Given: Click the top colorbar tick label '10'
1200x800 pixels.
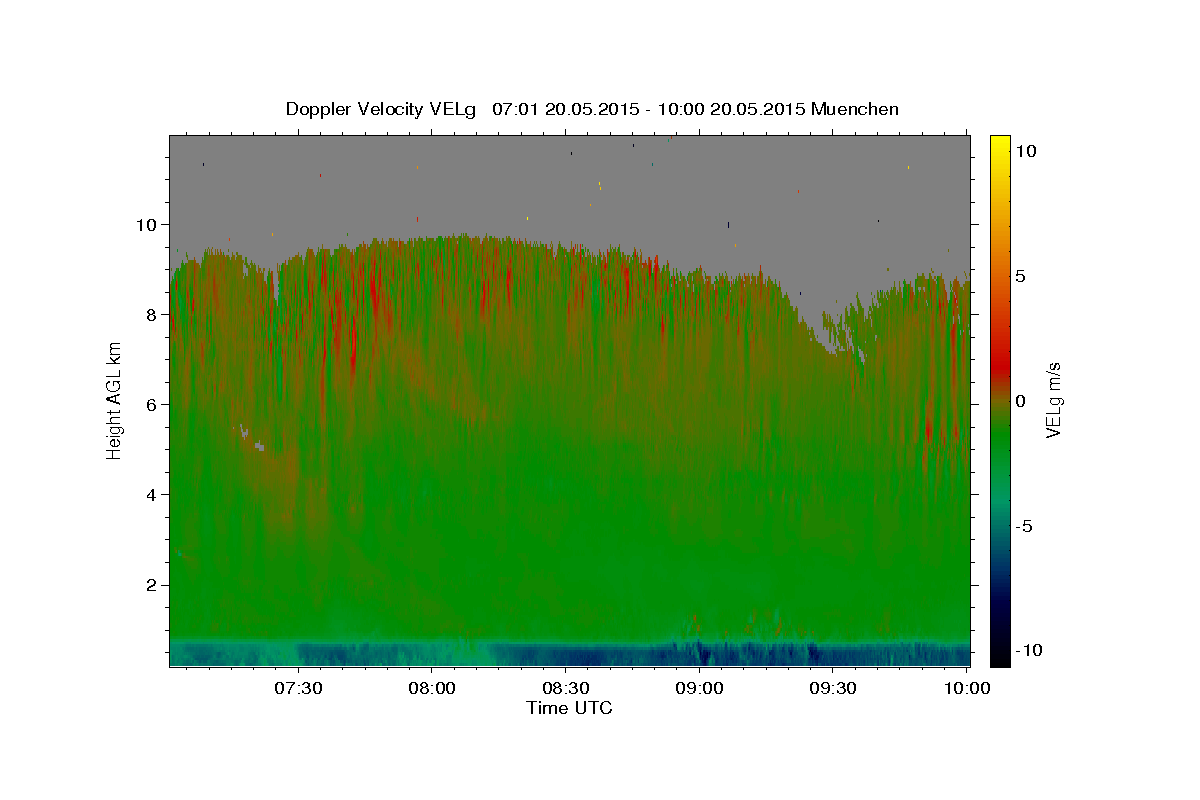Looking at the screenshot, I should click(x=1026, y=151).
